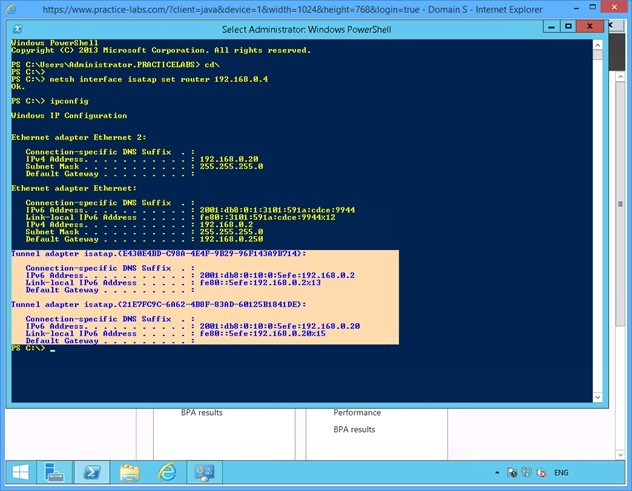Viewport: 632px width, 491px height.
Task: Click the ipconfig command text
Action: (x=69, y=101)
